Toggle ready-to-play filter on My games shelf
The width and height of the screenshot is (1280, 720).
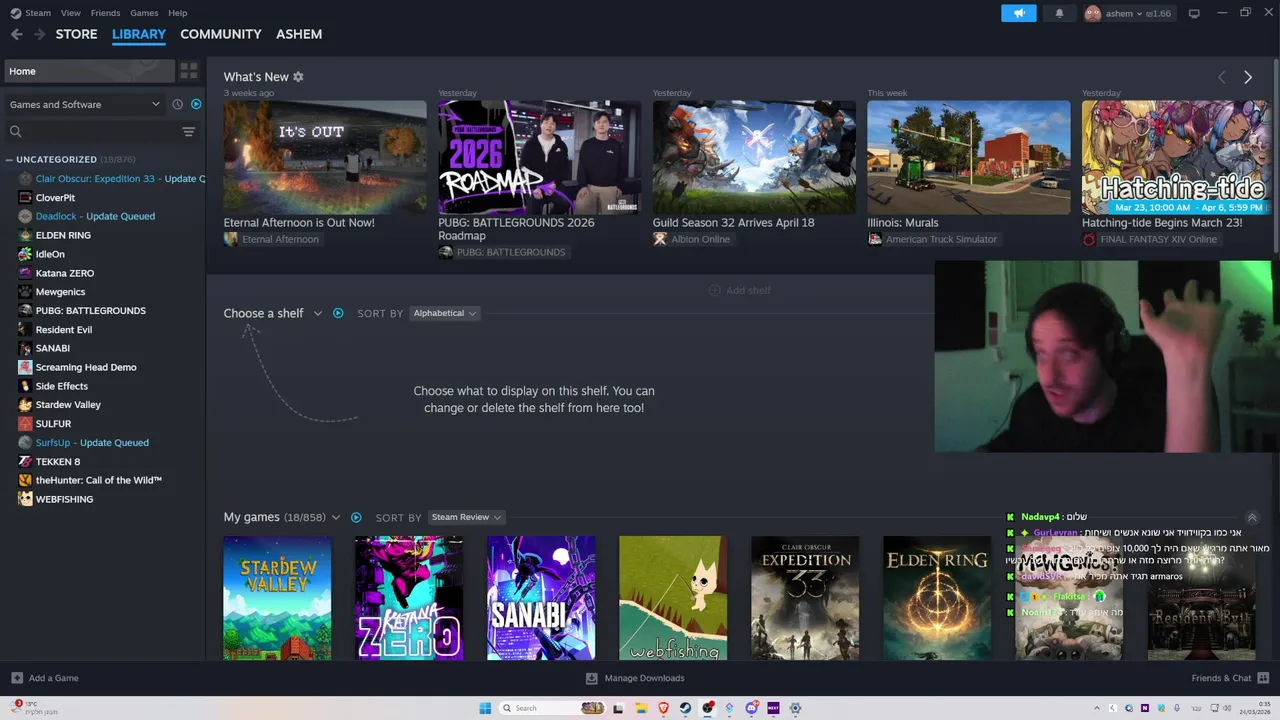[356, 517]
